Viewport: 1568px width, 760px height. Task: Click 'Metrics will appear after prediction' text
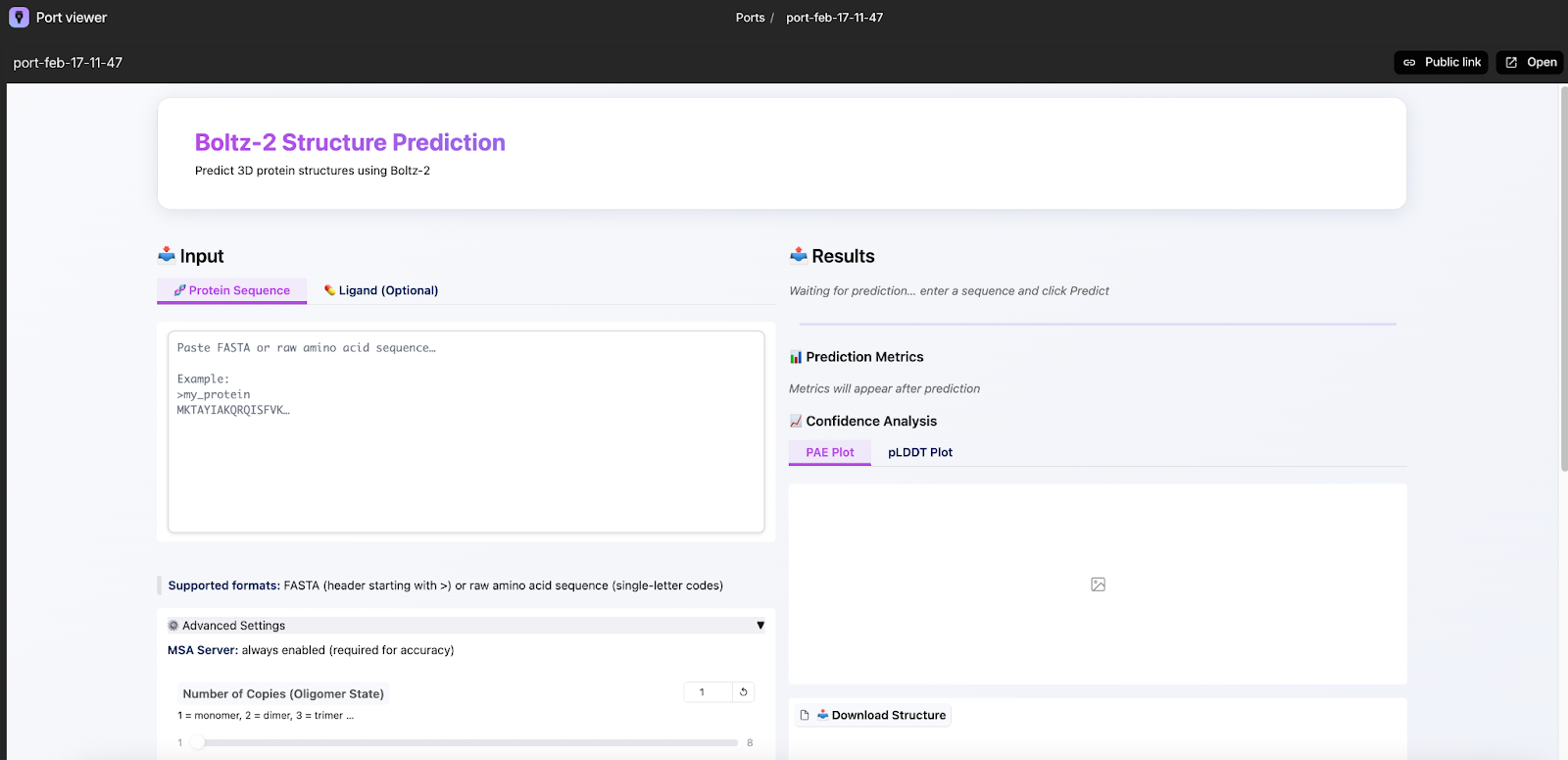[x=884, y=389]
